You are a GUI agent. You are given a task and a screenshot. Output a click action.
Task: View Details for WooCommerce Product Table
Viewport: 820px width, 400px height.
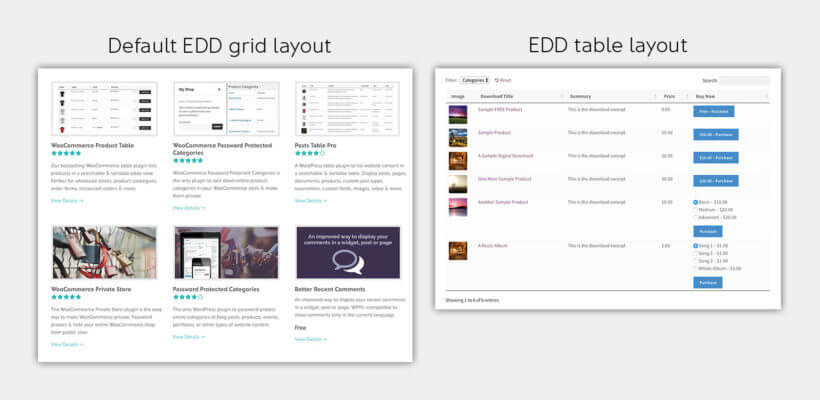[67, 200]
